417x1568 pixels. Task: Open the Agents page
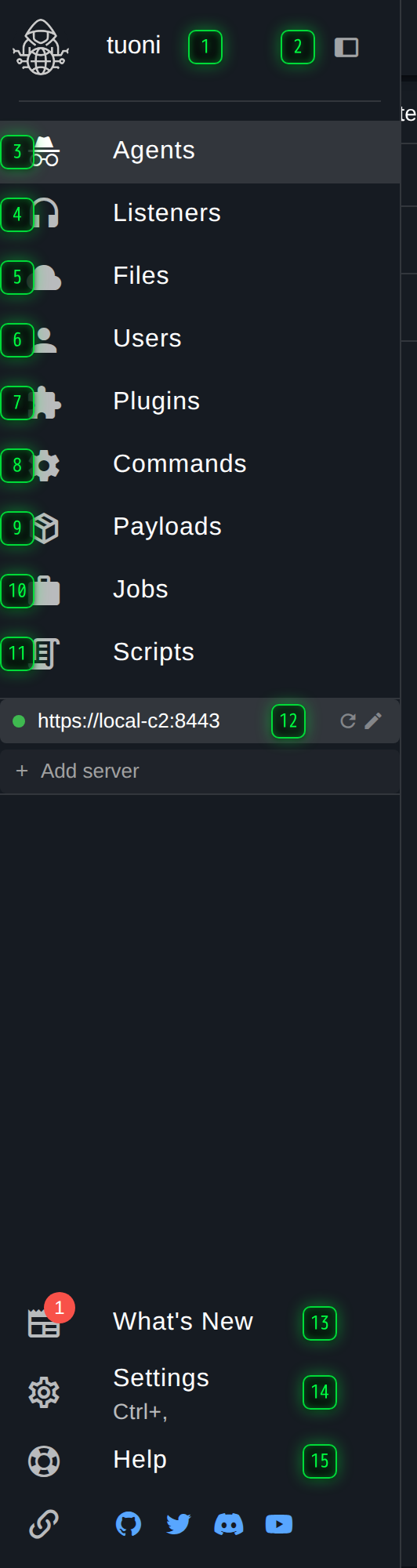pyautogui.click(x=200, y=152)
